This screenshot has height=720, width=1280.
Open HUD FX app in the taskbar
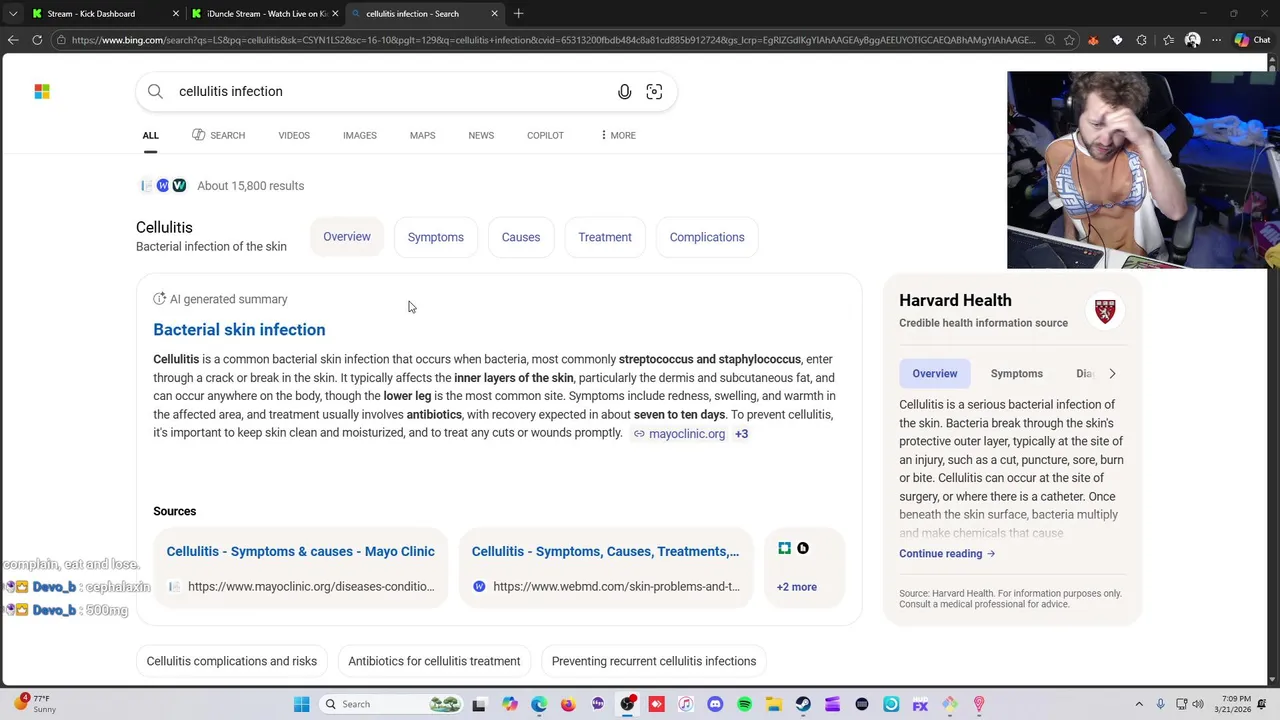point(920,704)
